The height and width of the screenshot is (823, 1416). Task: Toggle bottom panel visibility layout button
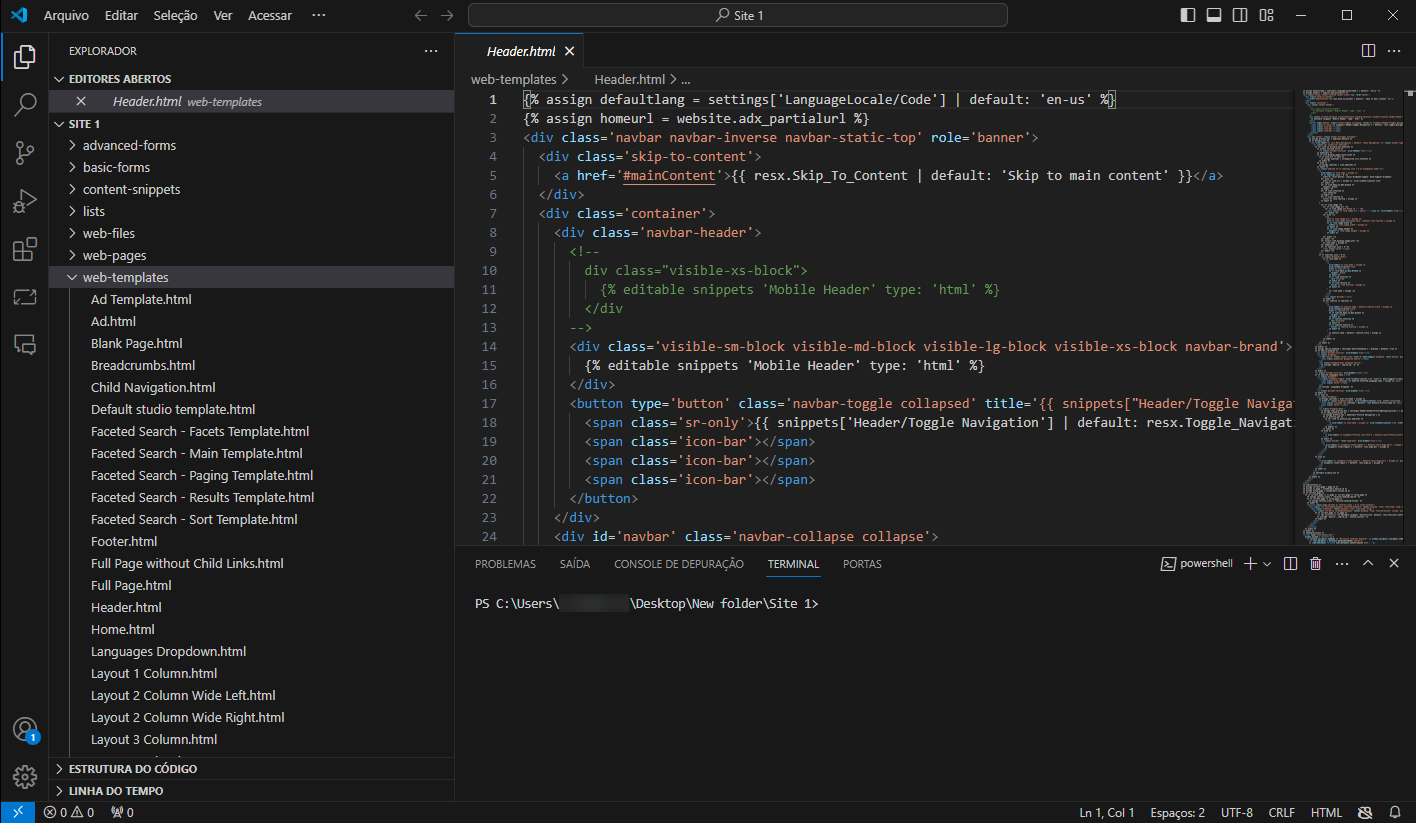pyautogui.click(x=1214, y=15)
